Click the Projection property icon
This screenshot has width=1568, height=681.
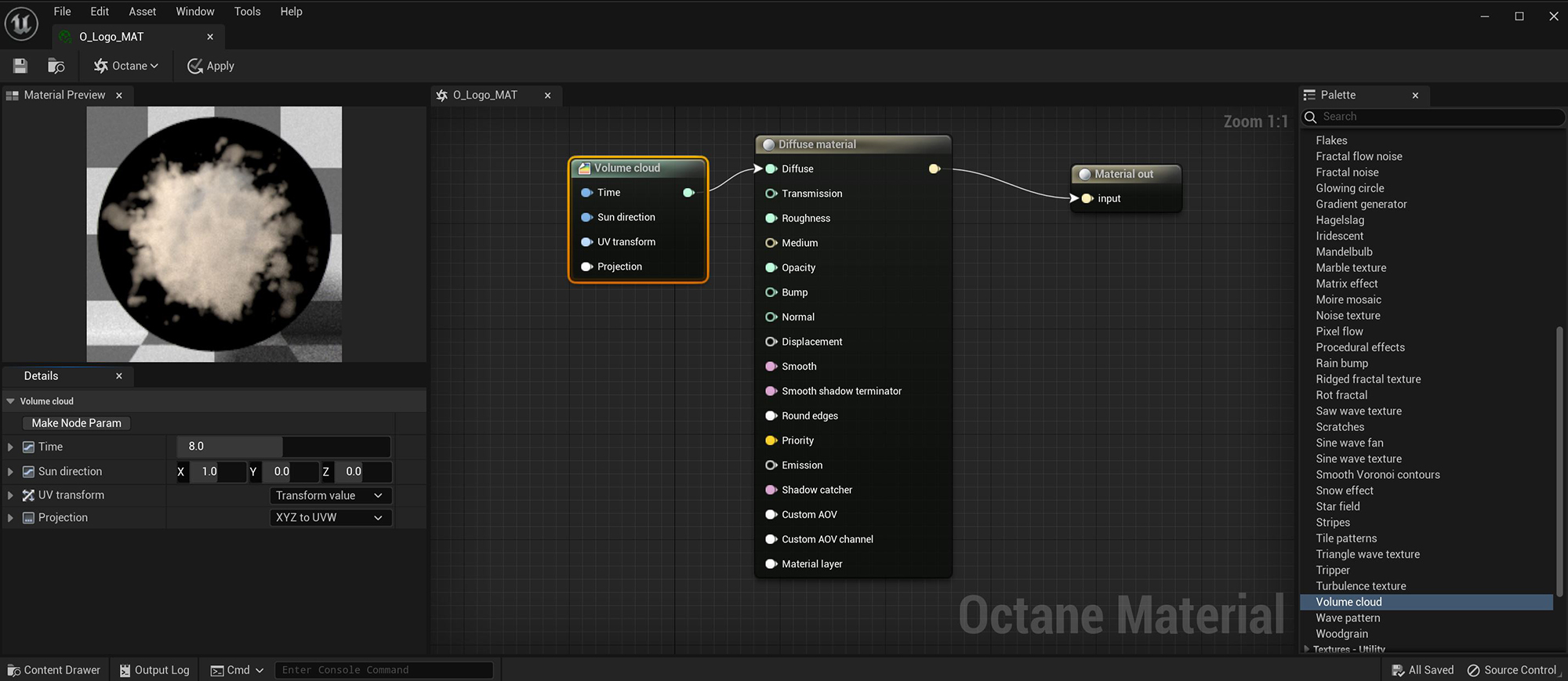pos(29,518)
